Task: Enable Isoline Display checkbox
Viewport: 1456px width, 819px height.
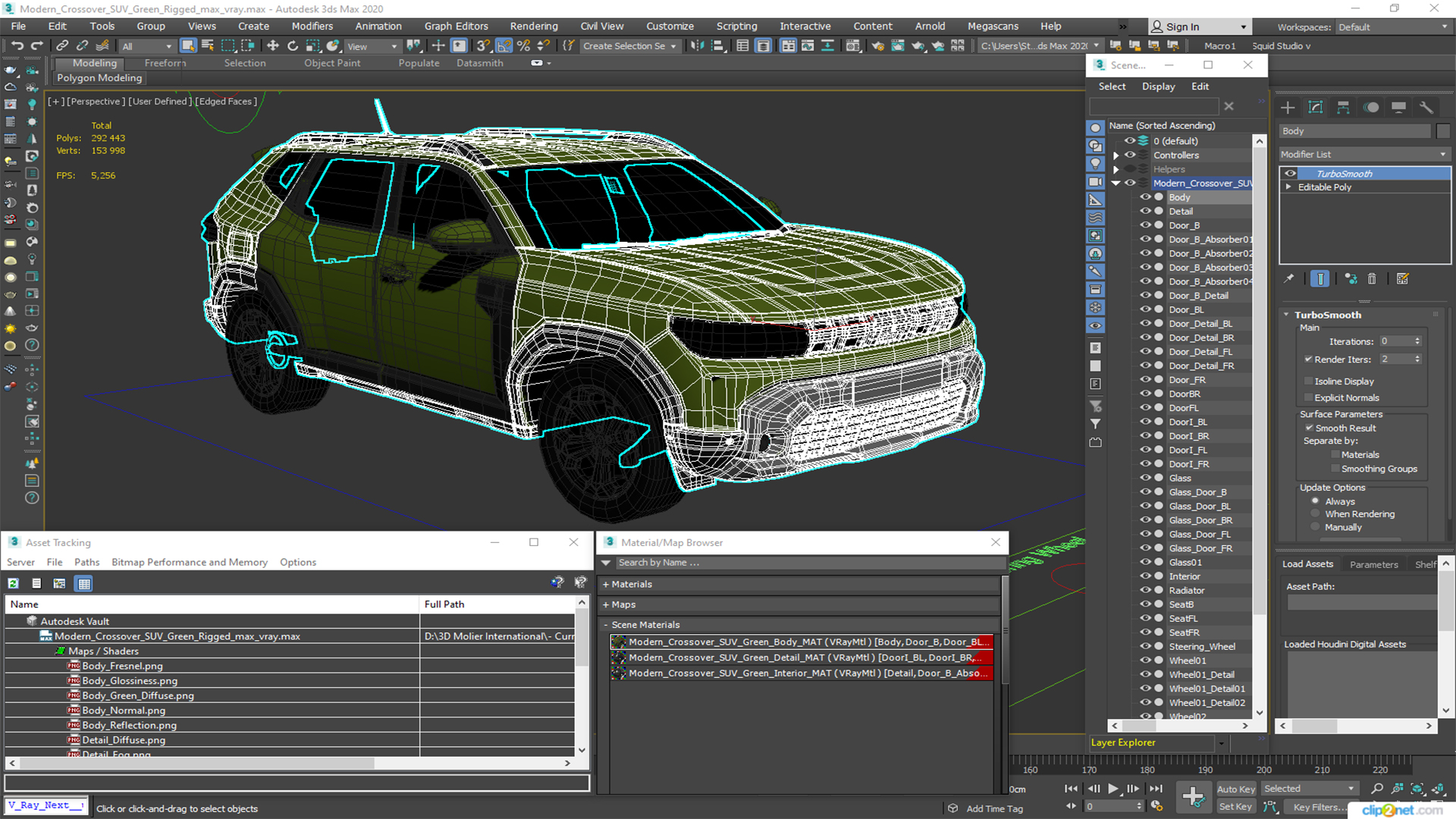Action: click(x=1308, y=381)
